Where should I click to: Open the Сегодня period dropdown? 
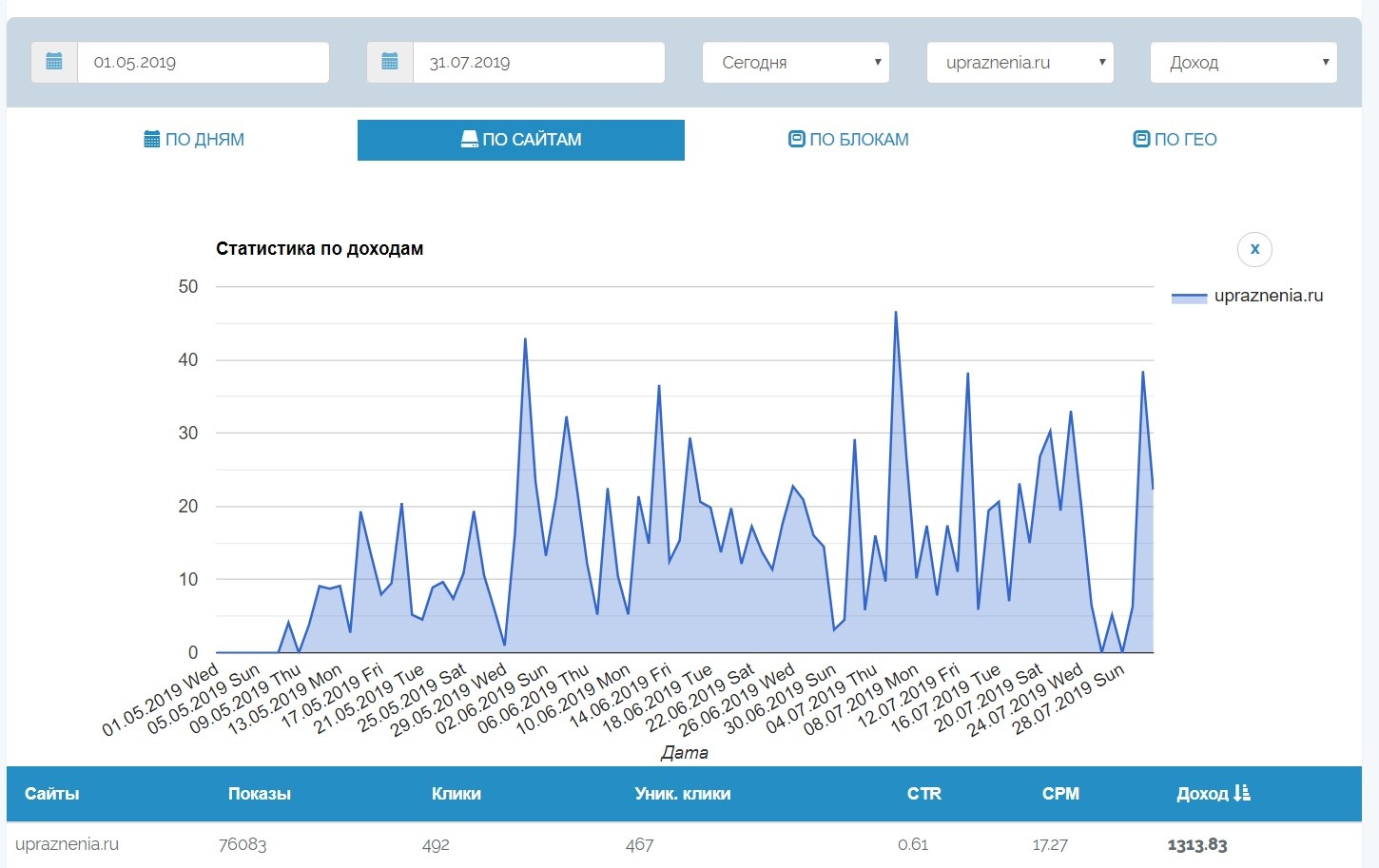(795, 63)
